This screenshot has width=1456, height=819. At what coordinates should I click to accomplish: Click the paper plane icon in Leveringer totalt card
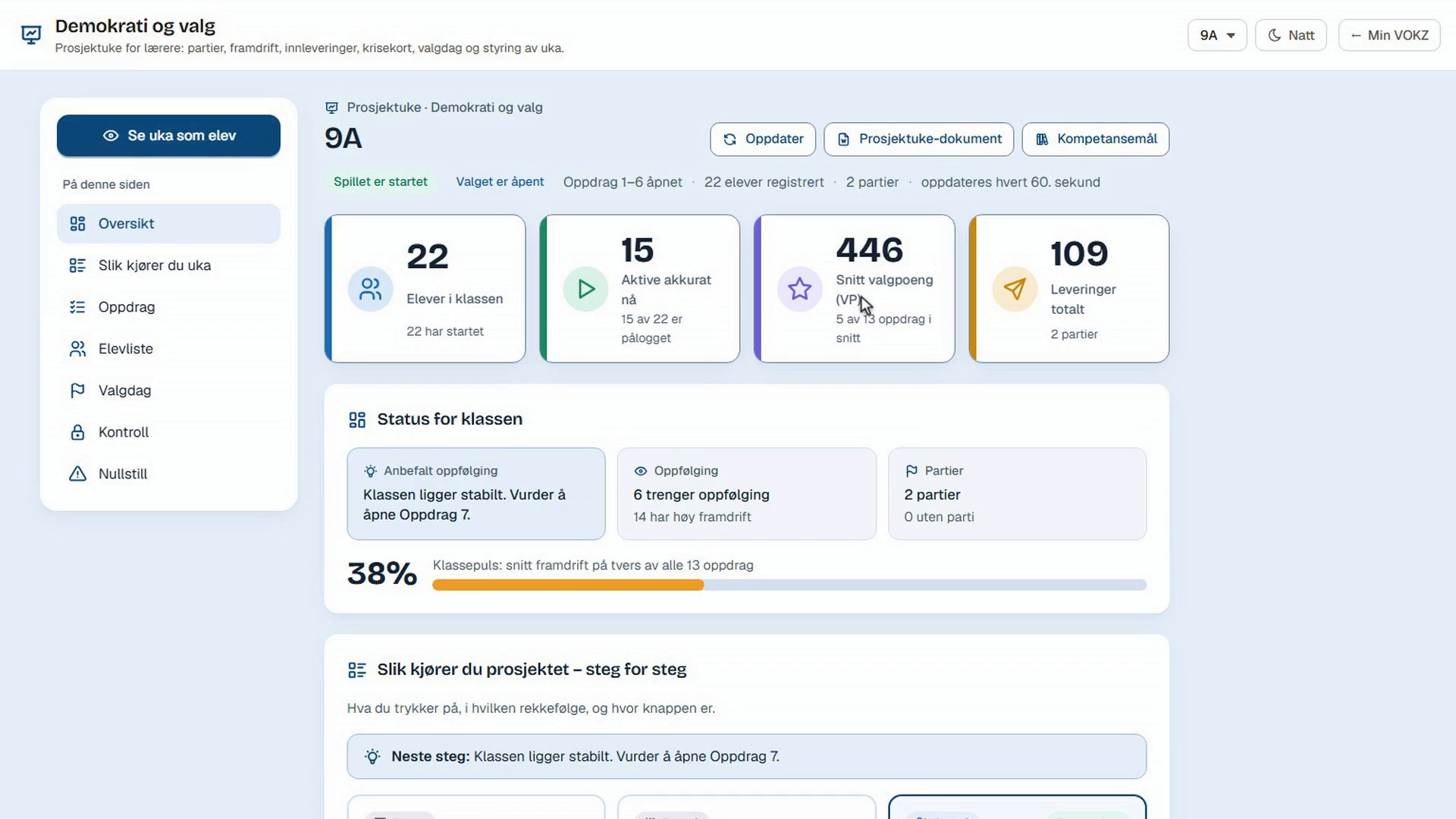[x=1015, y=289]
